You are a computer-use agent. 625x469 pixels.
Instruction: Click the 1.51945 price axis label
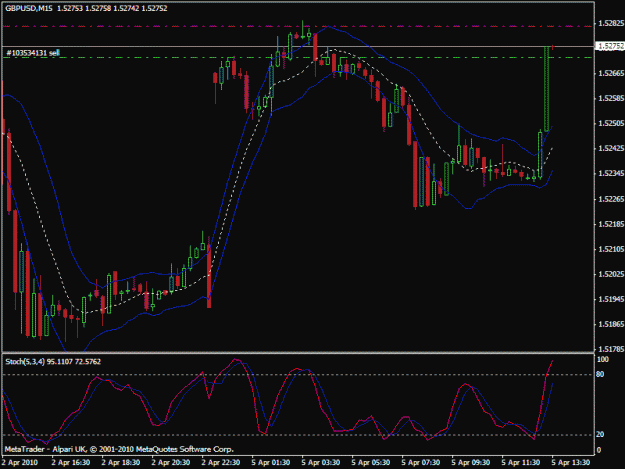pyautogui.click(x=611, y=299)
